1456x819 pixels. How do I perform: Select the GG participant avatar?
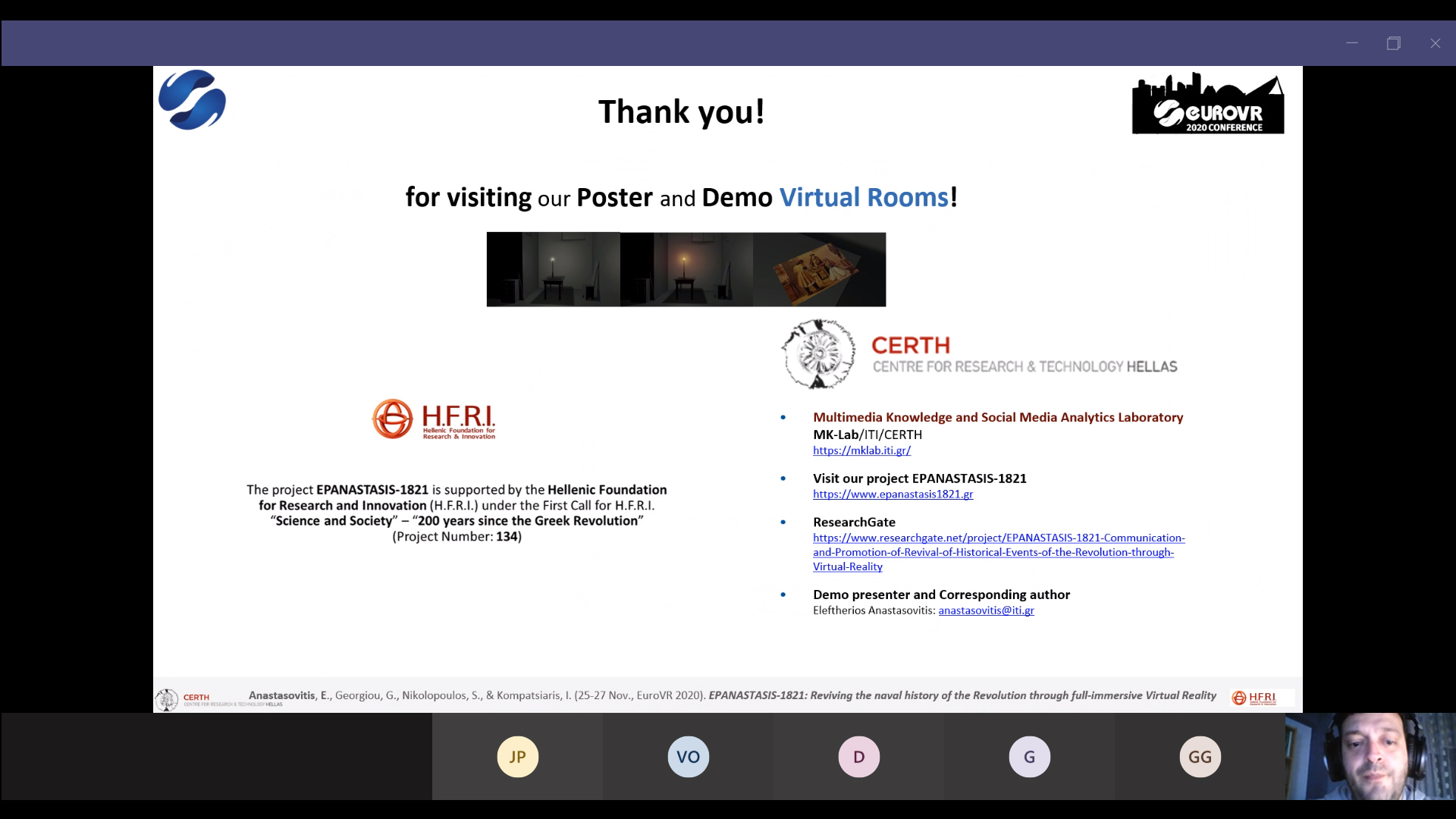[x=1200, y=757]
